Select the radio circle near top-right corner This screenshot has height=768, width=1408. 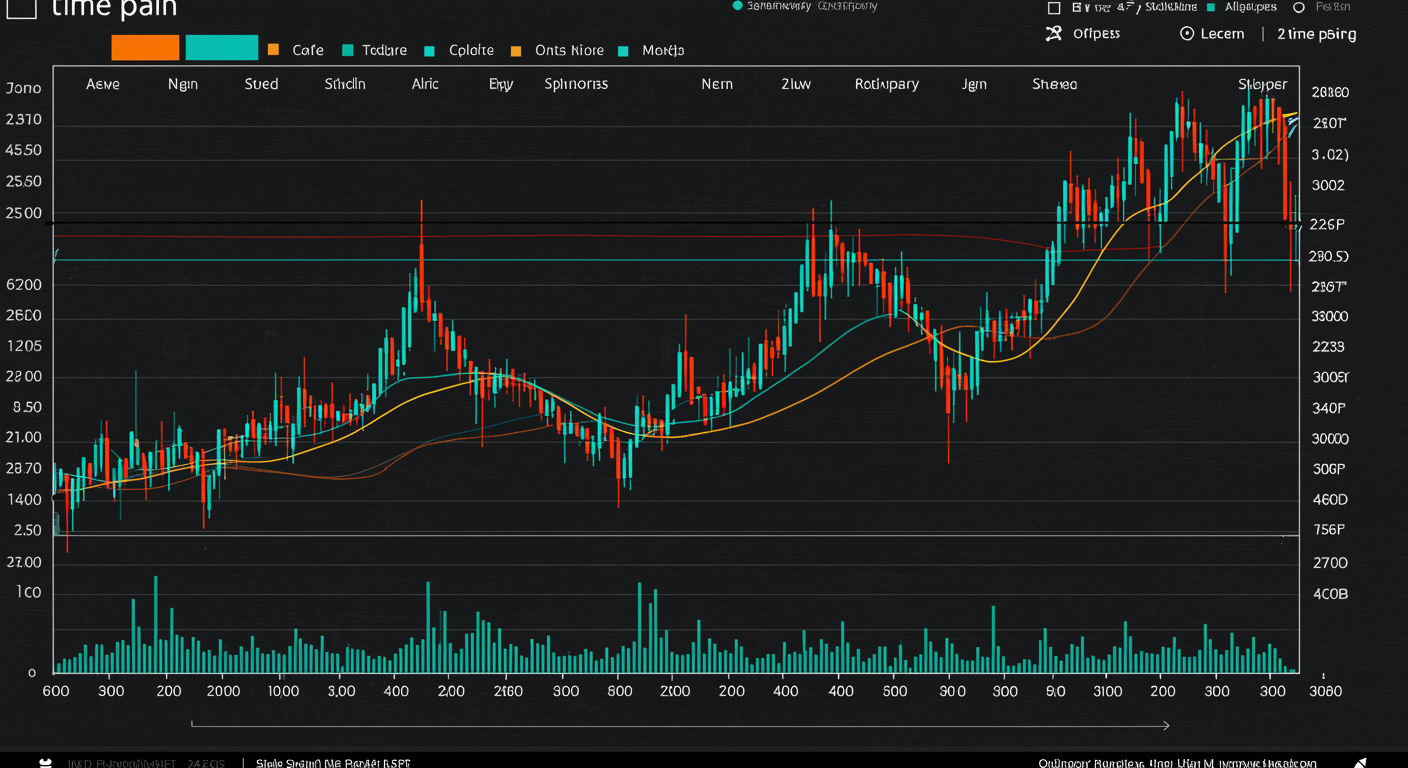1299,7
